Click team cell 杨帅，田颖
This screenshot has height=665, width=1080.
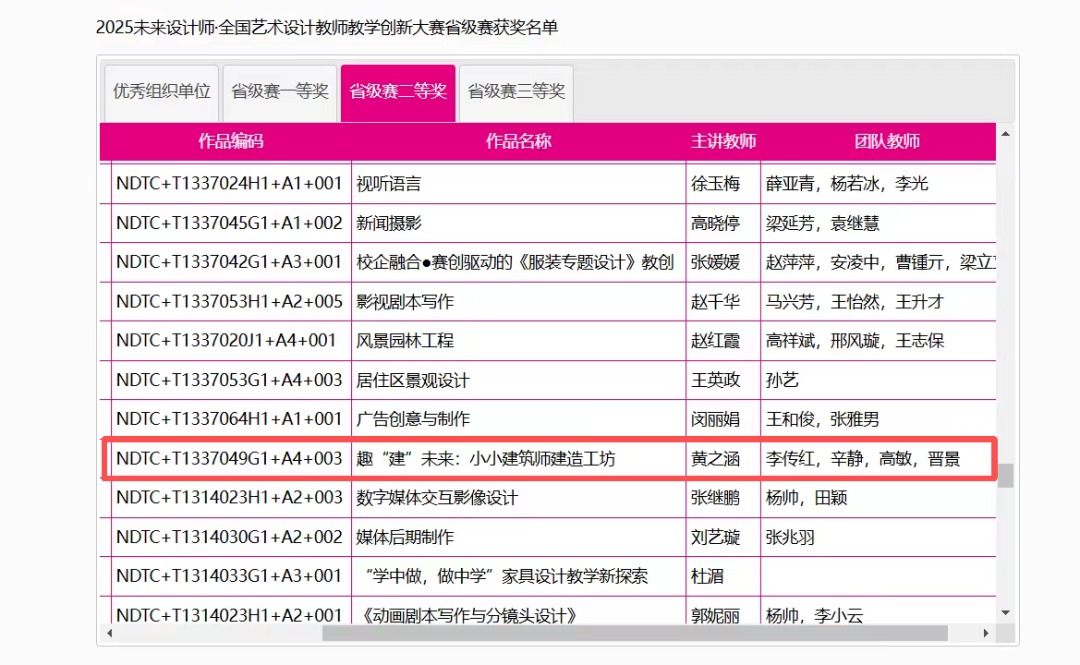(x=806, y=498)
